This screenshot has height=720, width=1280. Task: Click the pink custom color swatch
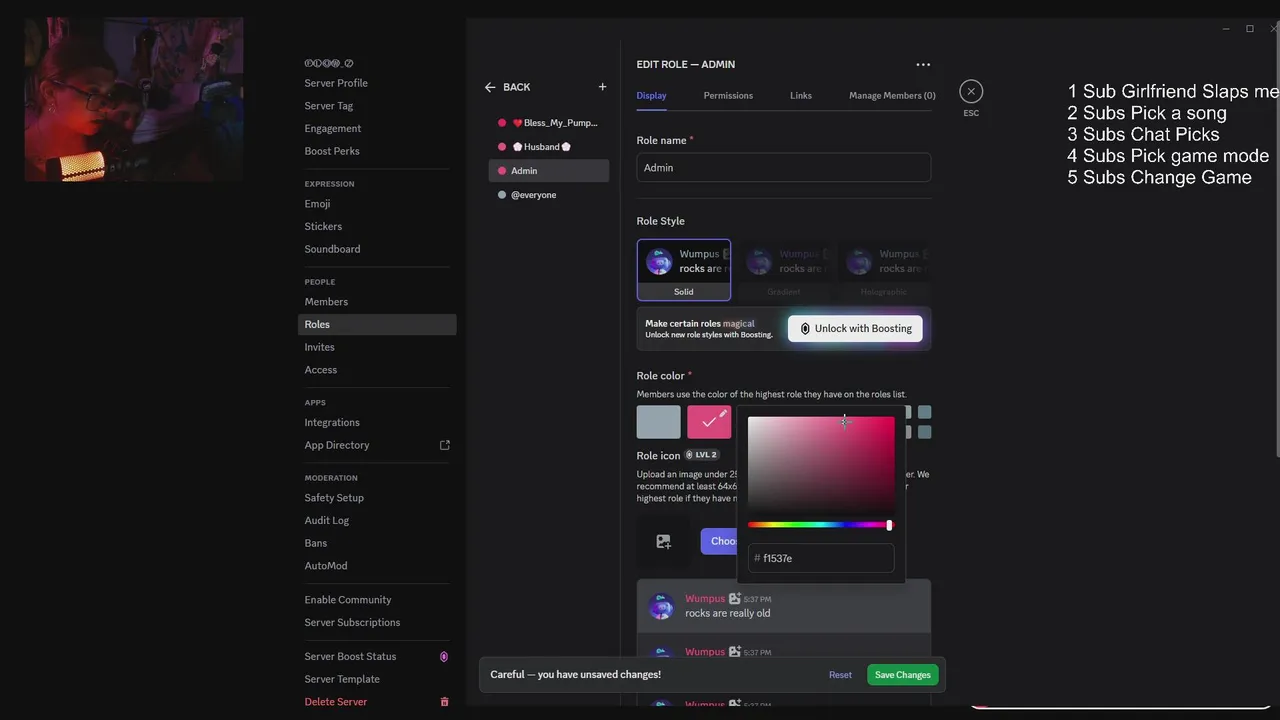click(x=709, y=422)
